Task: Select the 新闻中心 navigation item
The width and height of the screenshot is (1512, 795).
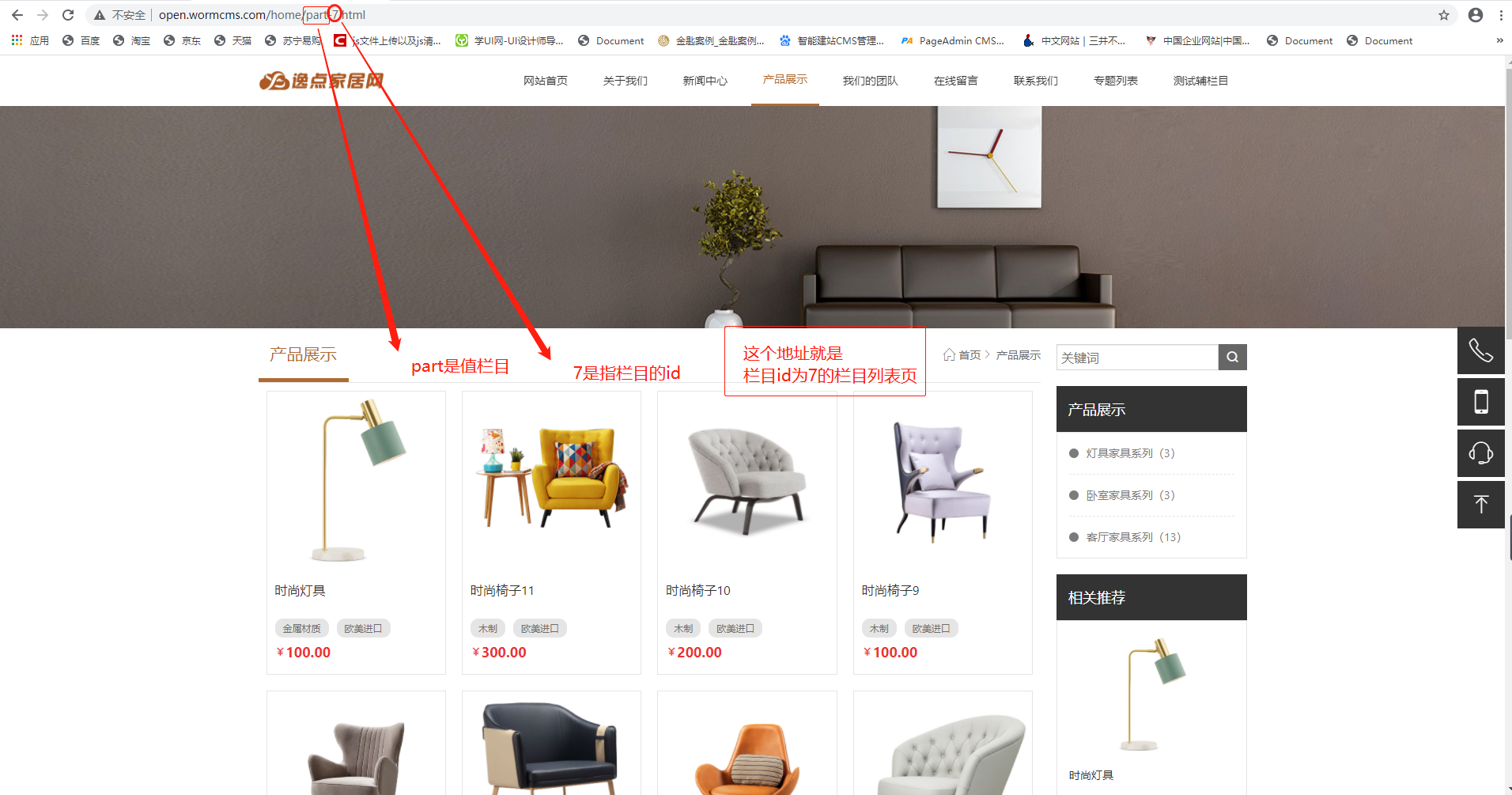Action: click(705, 81)
